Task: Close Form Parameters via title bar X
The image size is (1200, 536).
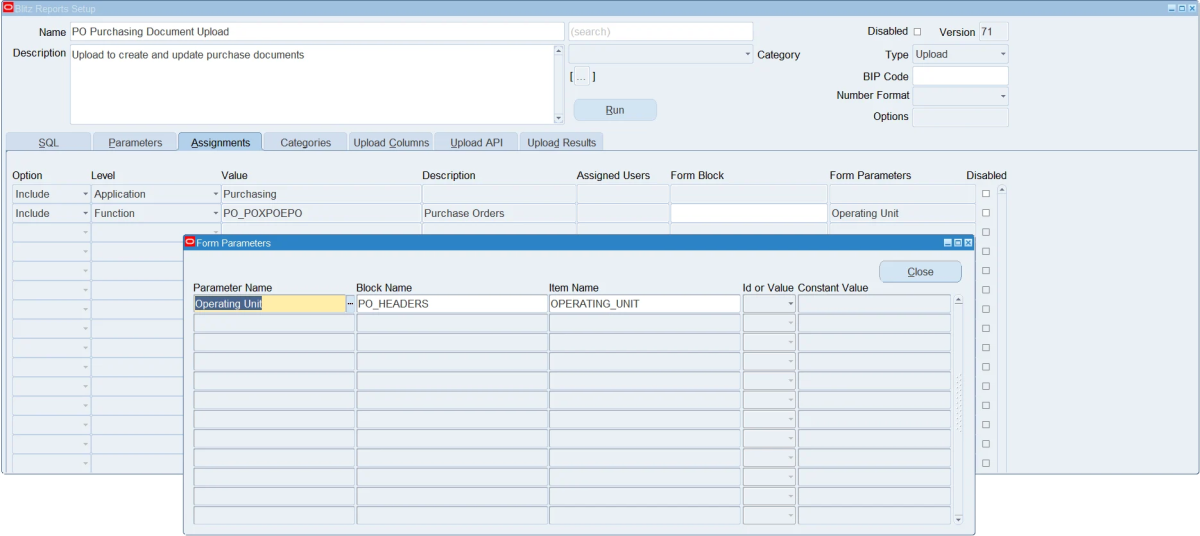Action: point(968,243)
